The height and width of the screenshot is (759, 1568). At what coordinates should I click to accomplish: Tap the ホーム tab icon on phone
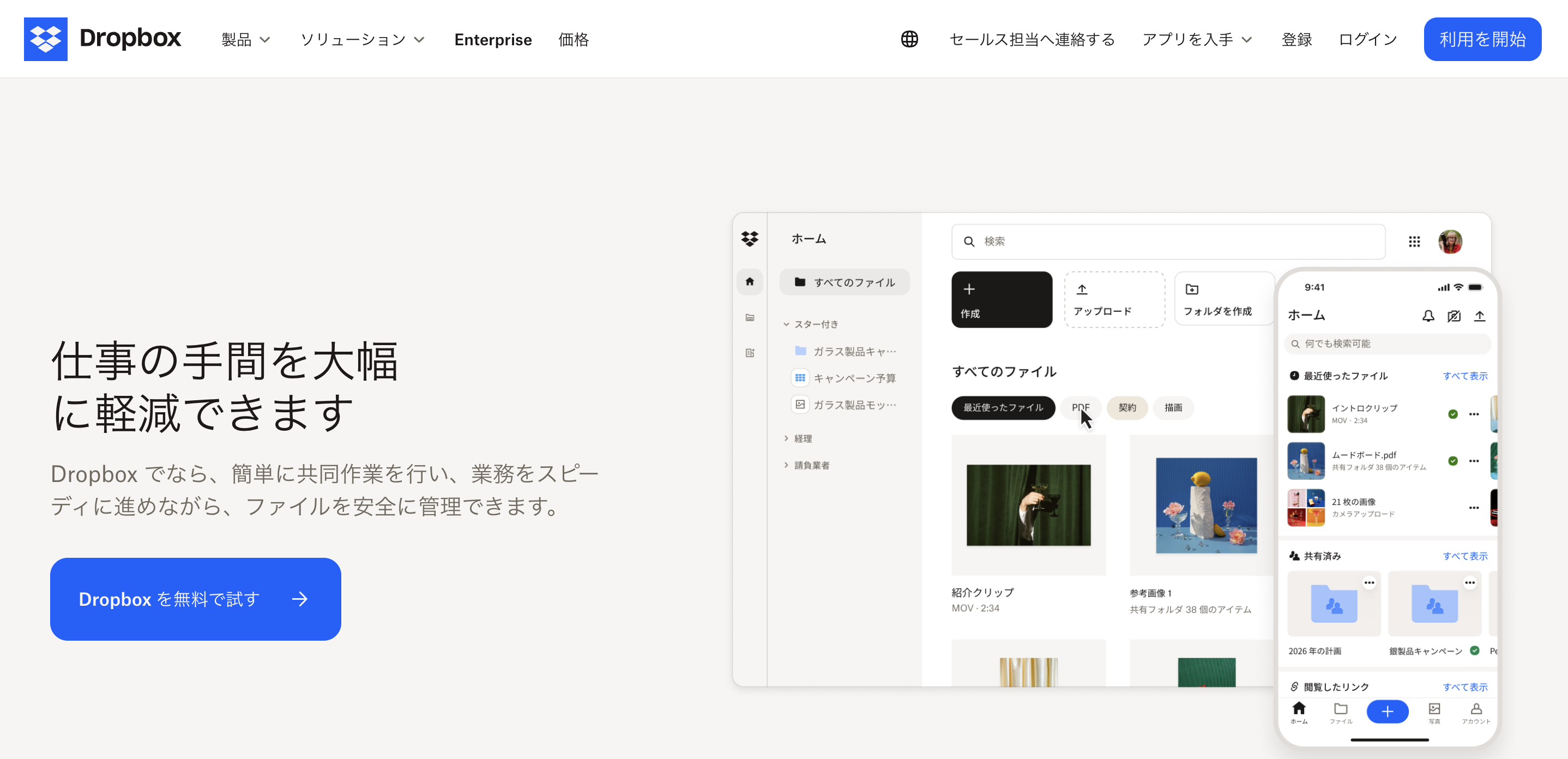[1299, 712]
